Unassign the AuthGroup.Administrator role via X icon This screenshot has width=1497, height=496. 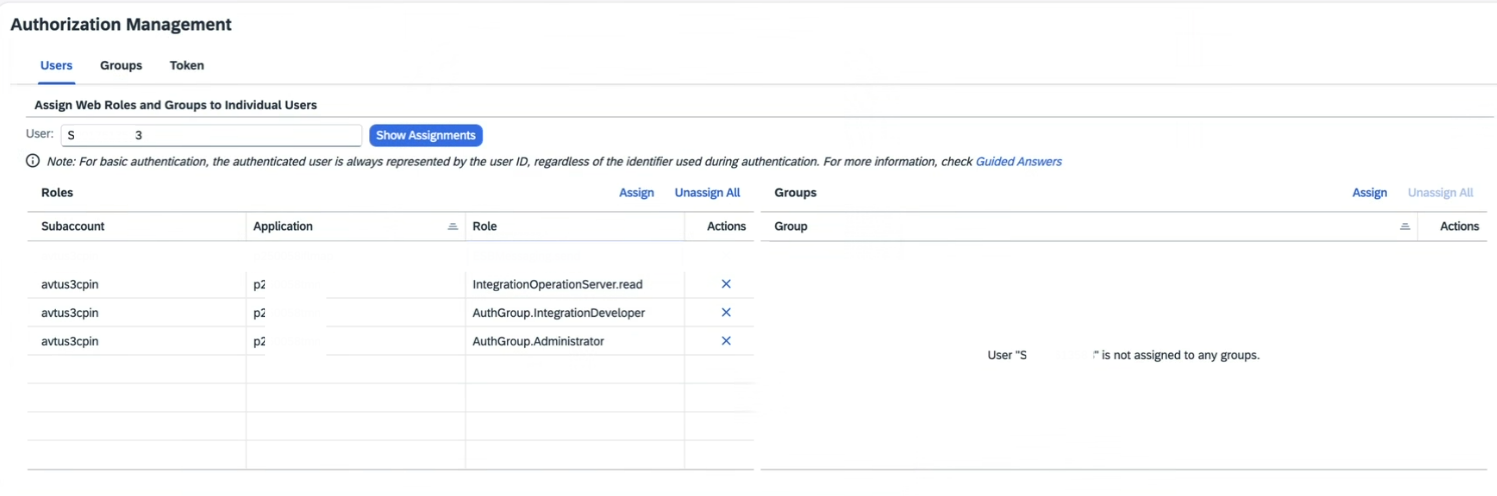coord(726,341)
